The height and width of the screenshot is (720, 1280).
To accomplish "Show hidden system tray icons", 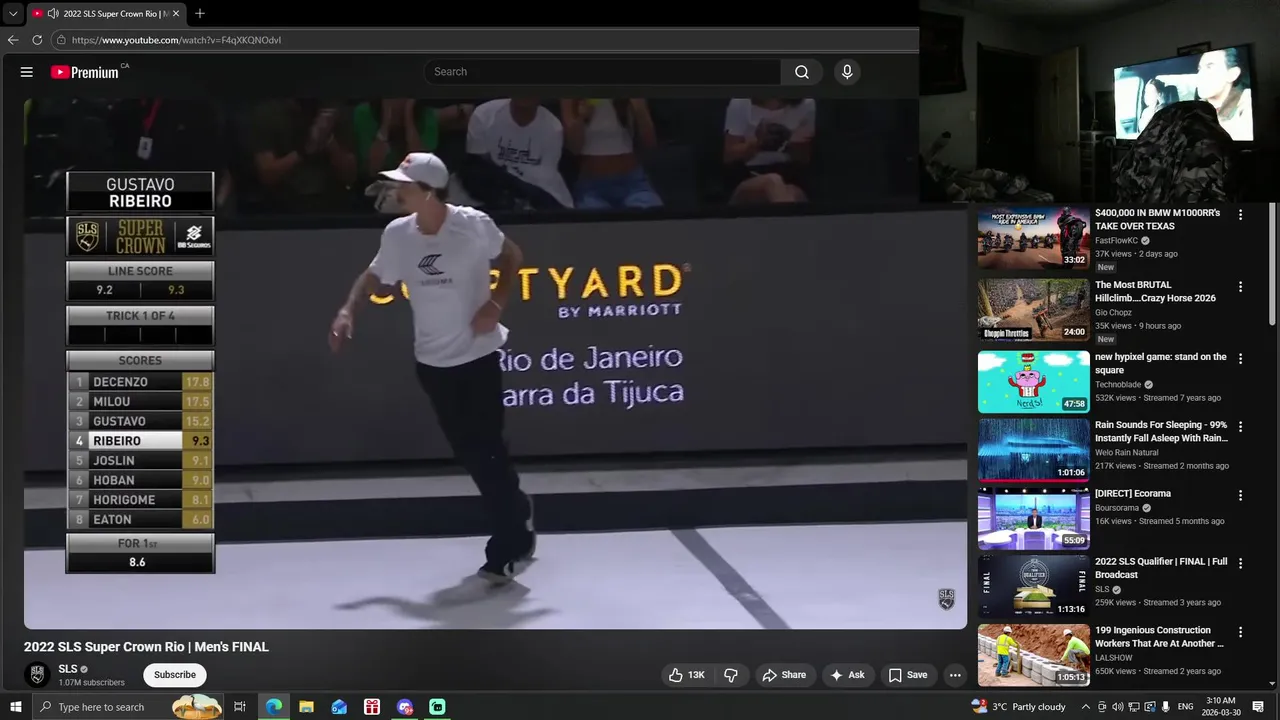I will (1086, 707).
